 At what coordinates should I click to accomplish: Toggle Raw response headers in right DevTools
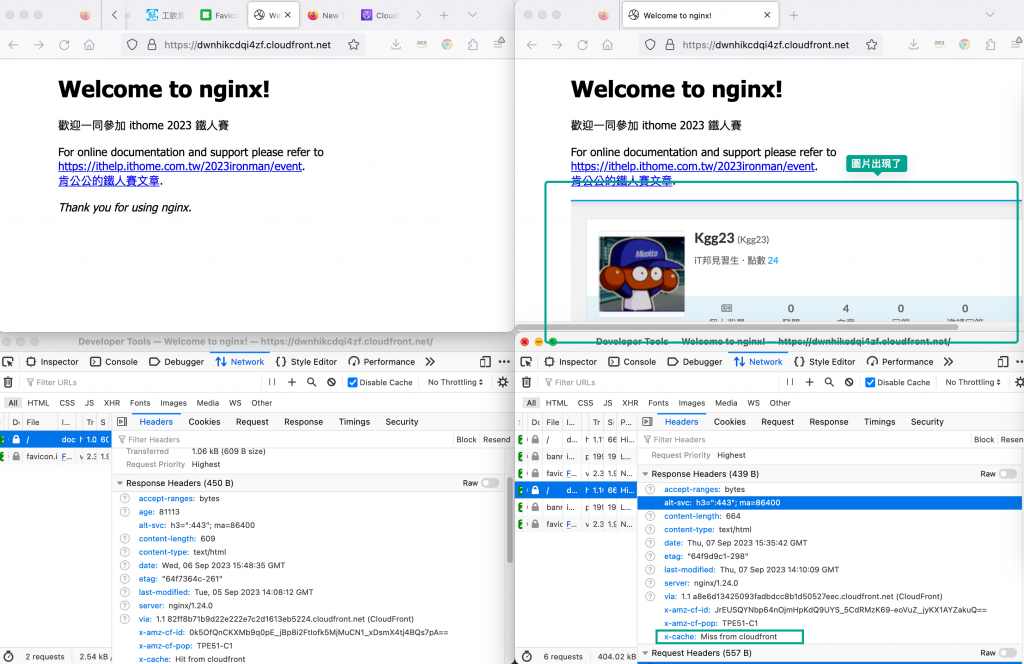1008,474
